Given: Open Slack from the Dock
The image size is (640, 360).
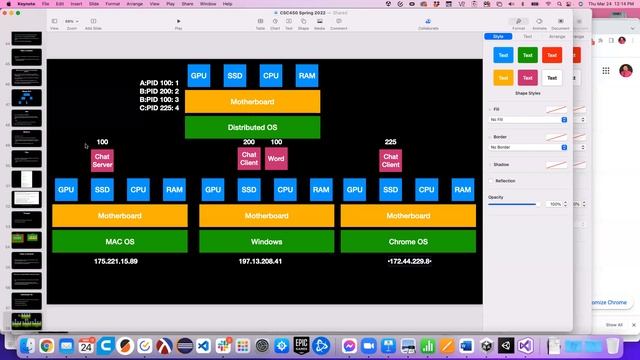Looking at the screenshot, I should (x=223, y=346).
